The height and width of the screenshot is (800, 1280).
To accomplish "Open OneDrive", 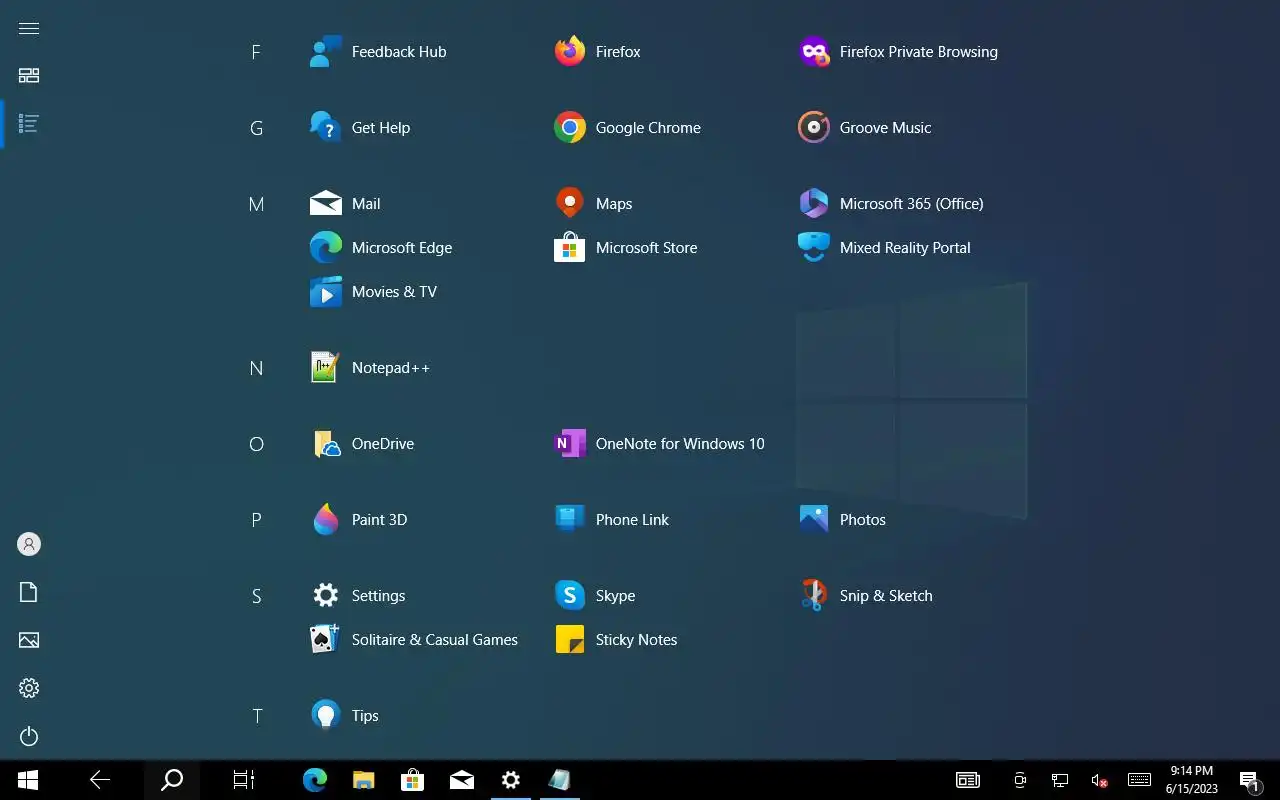I will (362, 444).
